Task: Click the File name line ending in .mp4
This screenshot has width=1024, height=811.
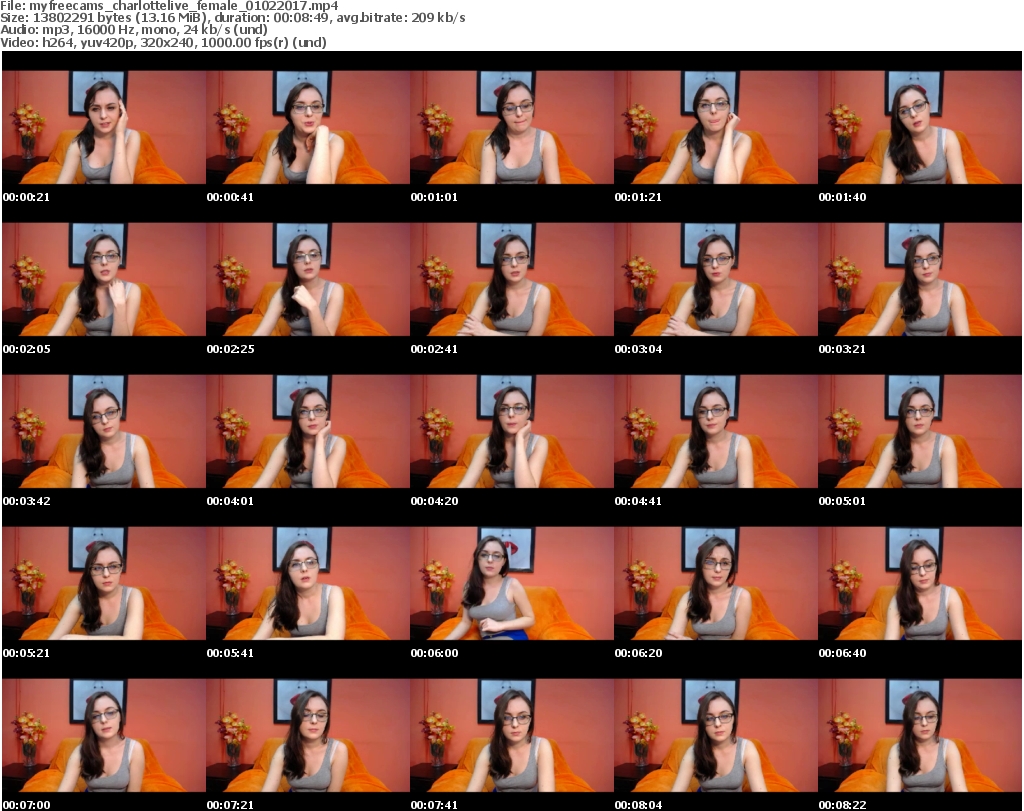Action: point(169,6)
